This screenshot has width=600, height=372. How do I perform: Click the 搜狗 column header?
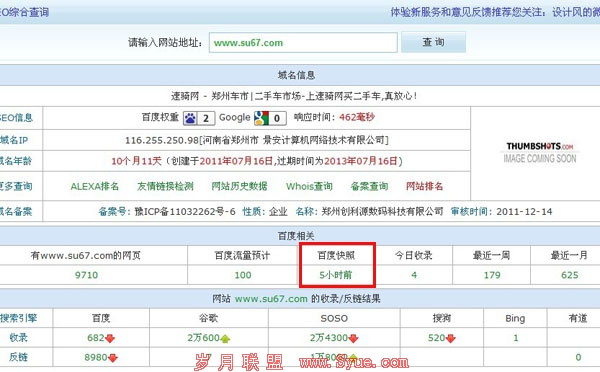point(442,318)
